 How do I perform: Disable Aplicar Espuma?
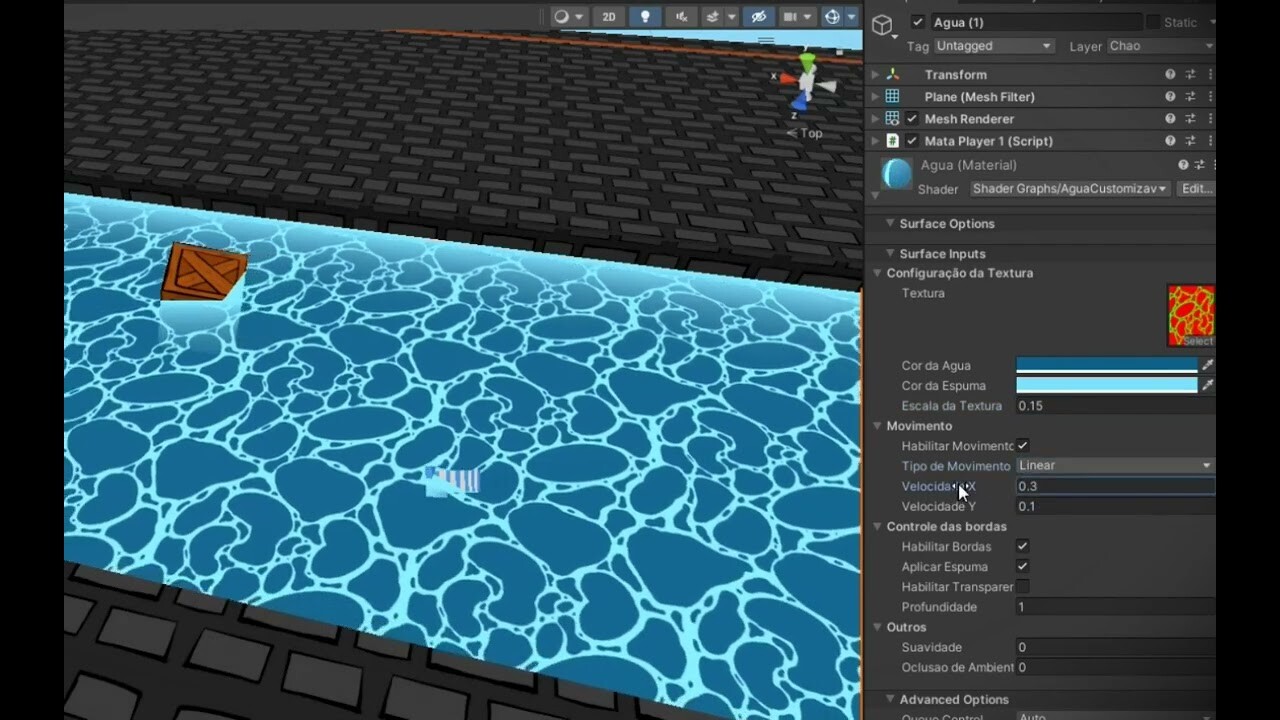1022,566
